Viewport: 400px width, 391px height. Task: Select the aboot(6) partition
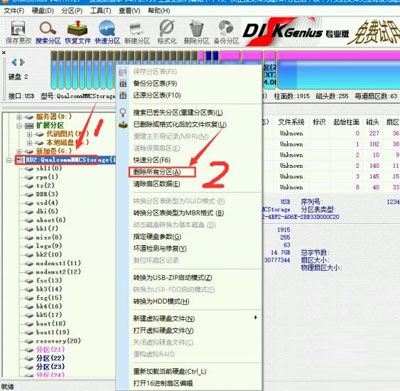(51, 220)
